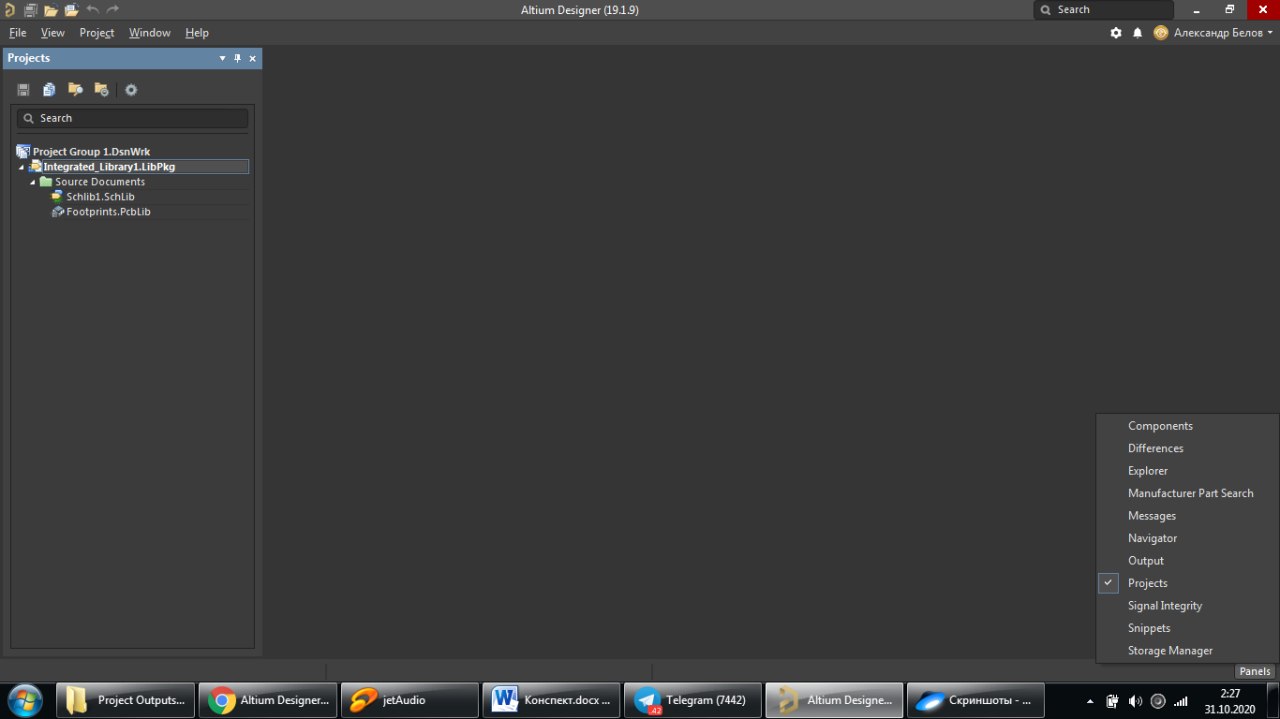Image resolution: width=1280 pixels, height=719 pixels.
Task: Click the Redo arrow in title bar
Action: [x=112, y=10]
